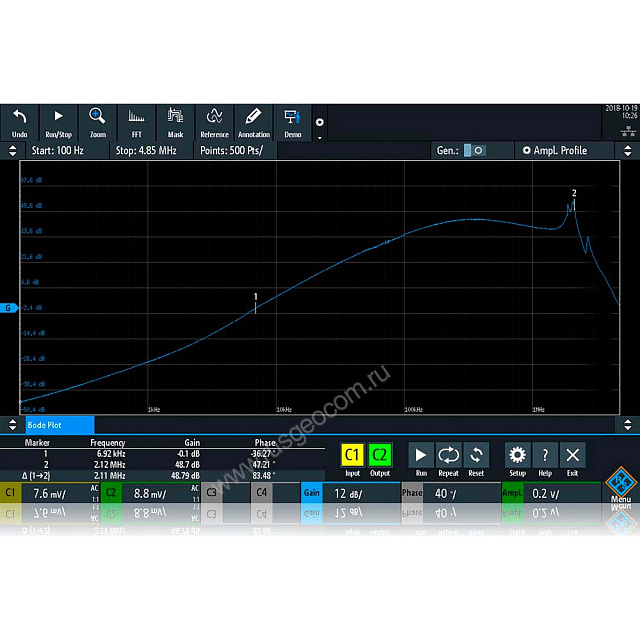Select the Zoom magnifier tool

97,121
